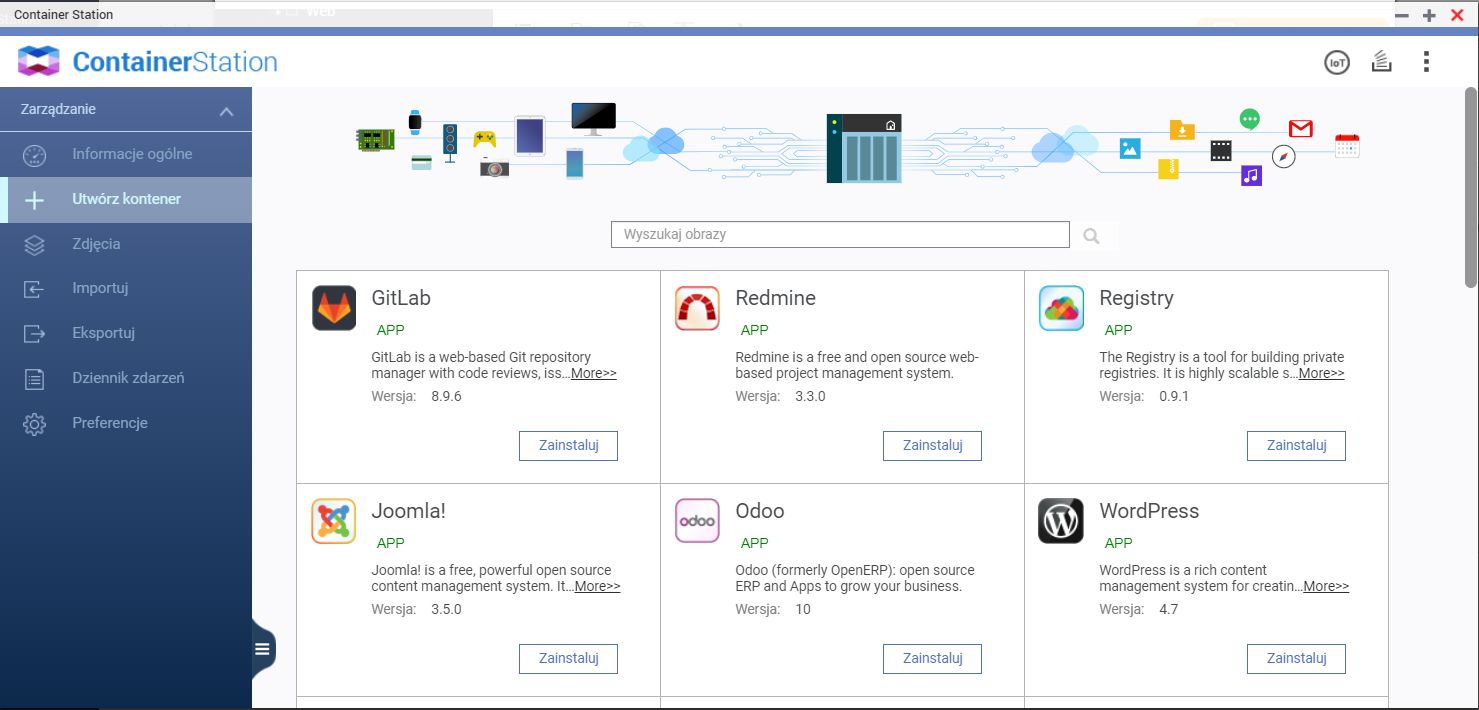The width and height of the screenshot is (1479, 710).
Task: Install Registry with Zainstaluj button
Action: point(1296,446)
